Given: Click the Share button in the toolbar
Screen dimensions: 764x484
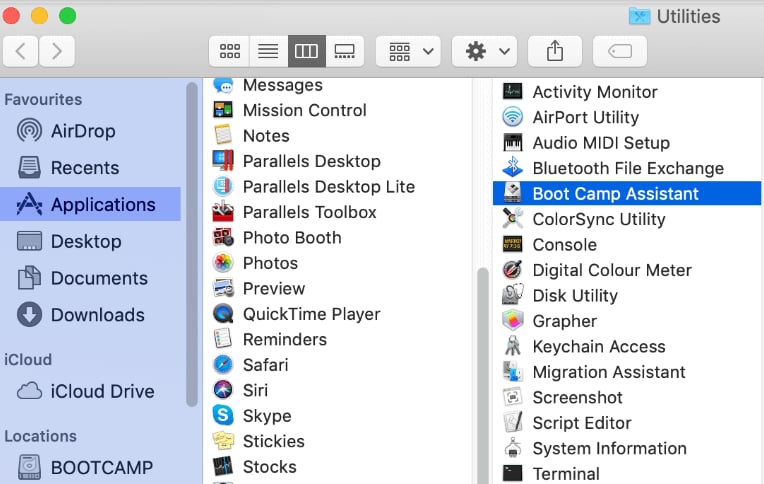Looking at the screenshot, I should [555, 51].
